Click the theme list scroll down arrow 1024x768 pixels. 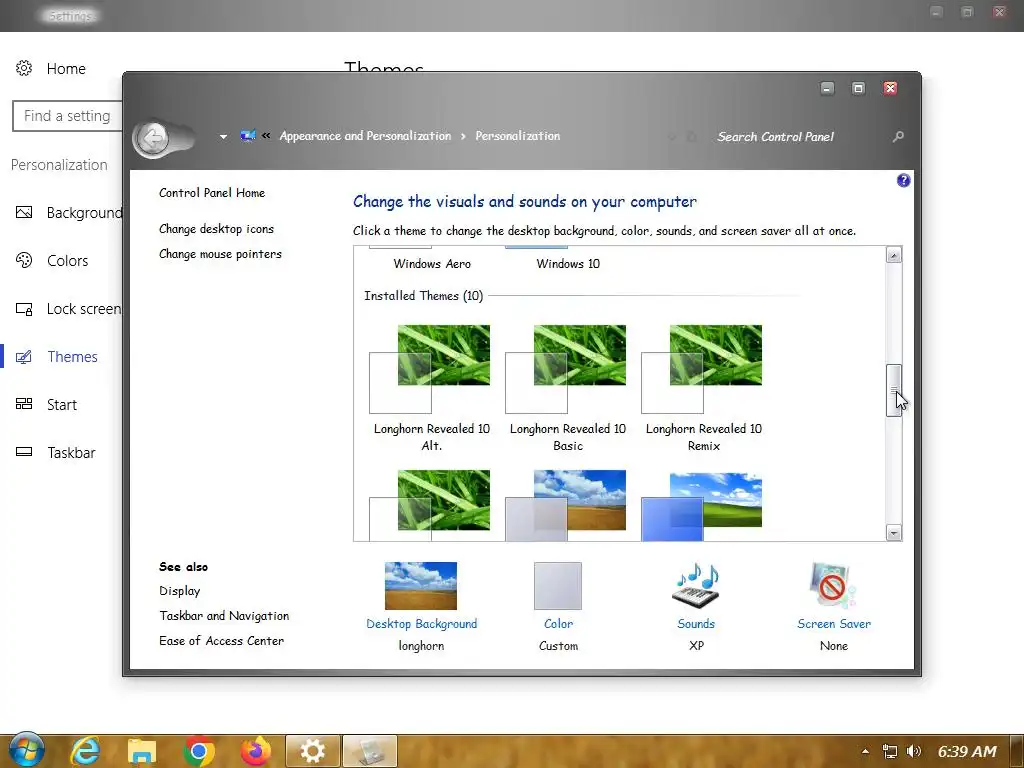(894, 533)
